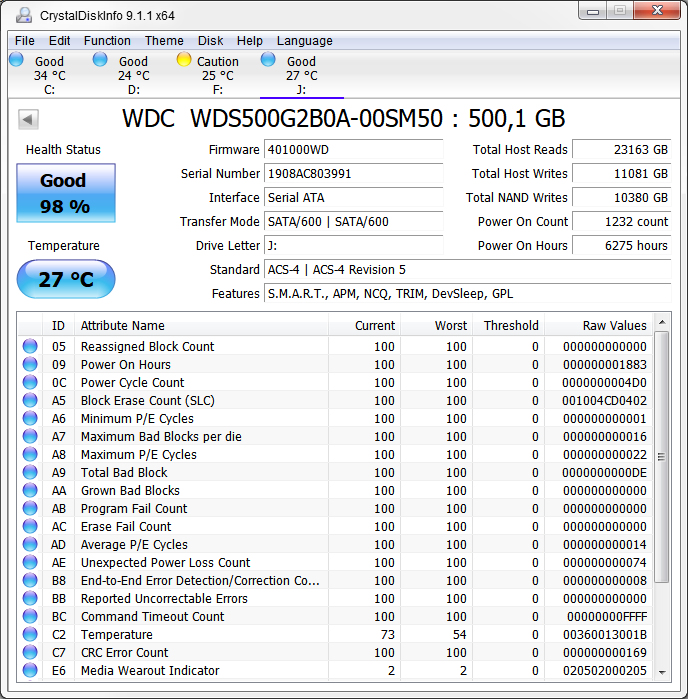Click status orb for Power On Hours row
The height and width of the screenshot is (699, 688).
pyautogui.click(x=30, y=364)
